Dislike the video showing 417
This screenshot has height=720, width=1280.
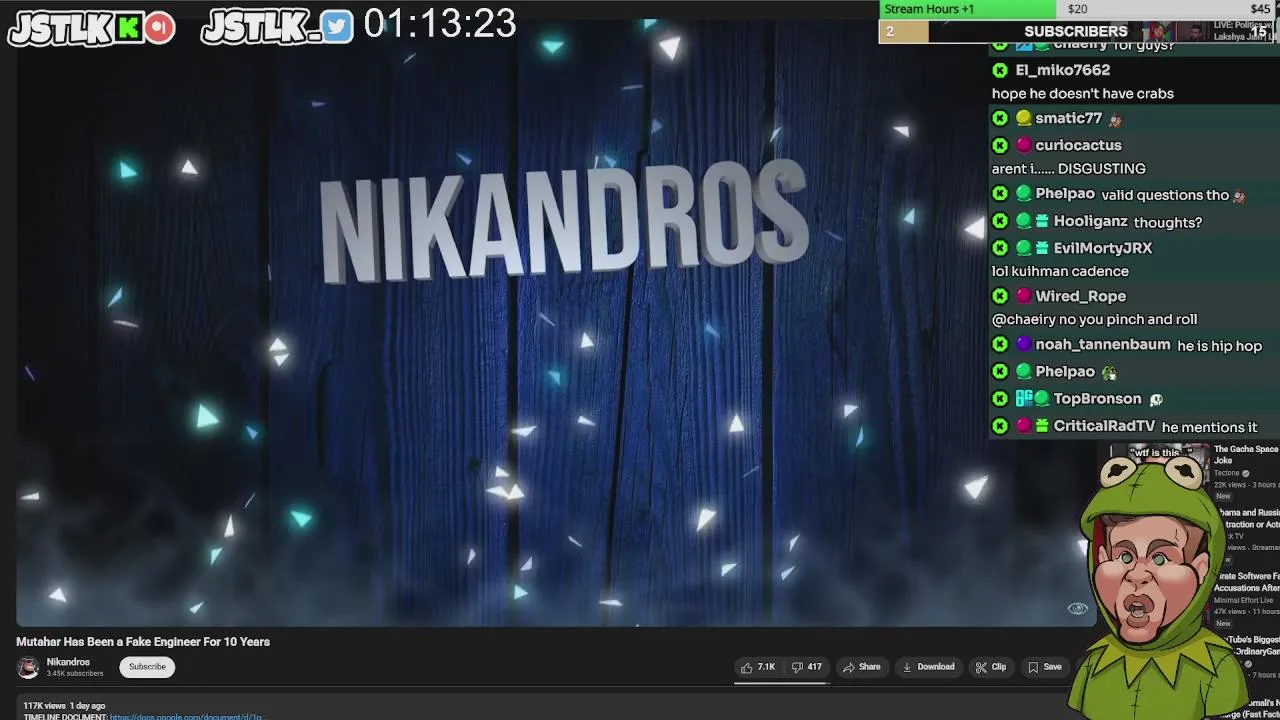807,667
